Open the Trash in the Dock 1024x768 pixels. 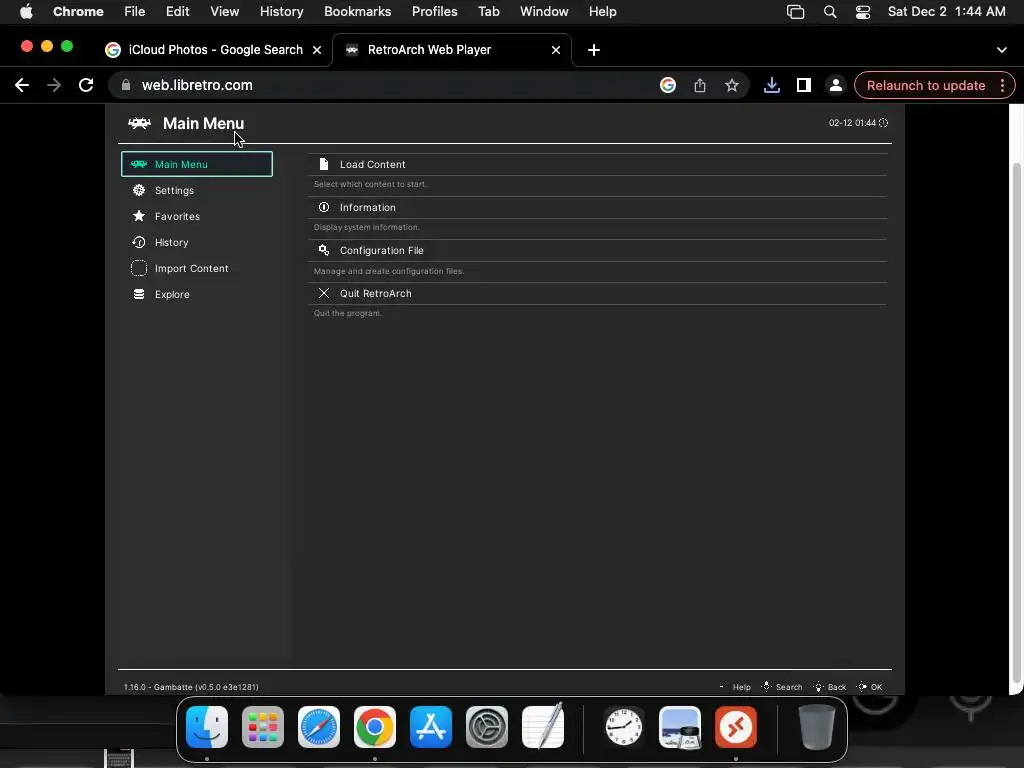click(816, 726)
